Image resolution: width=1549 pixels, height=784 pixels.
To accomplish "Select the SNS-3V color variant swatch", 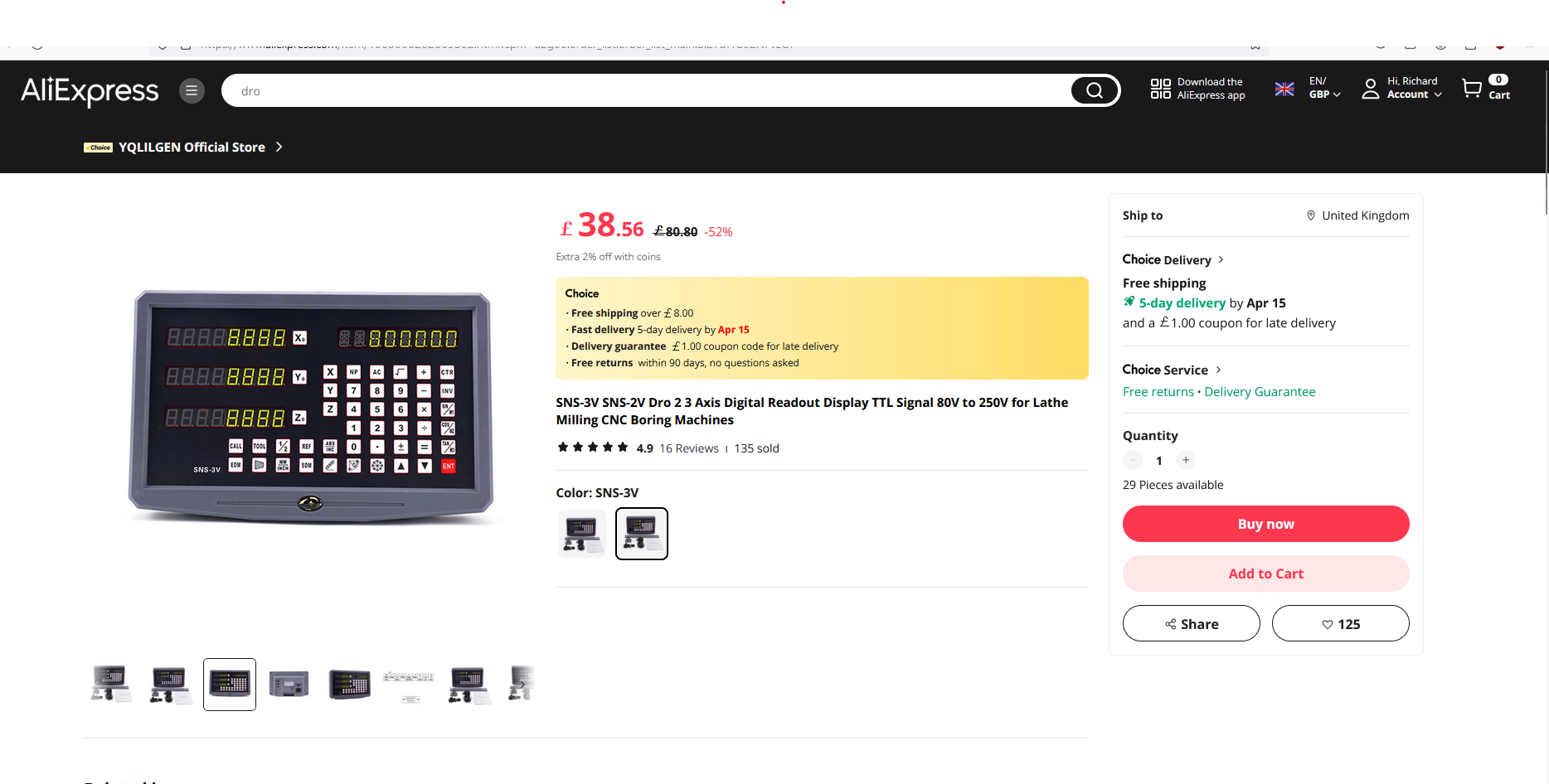I will 642,534.
